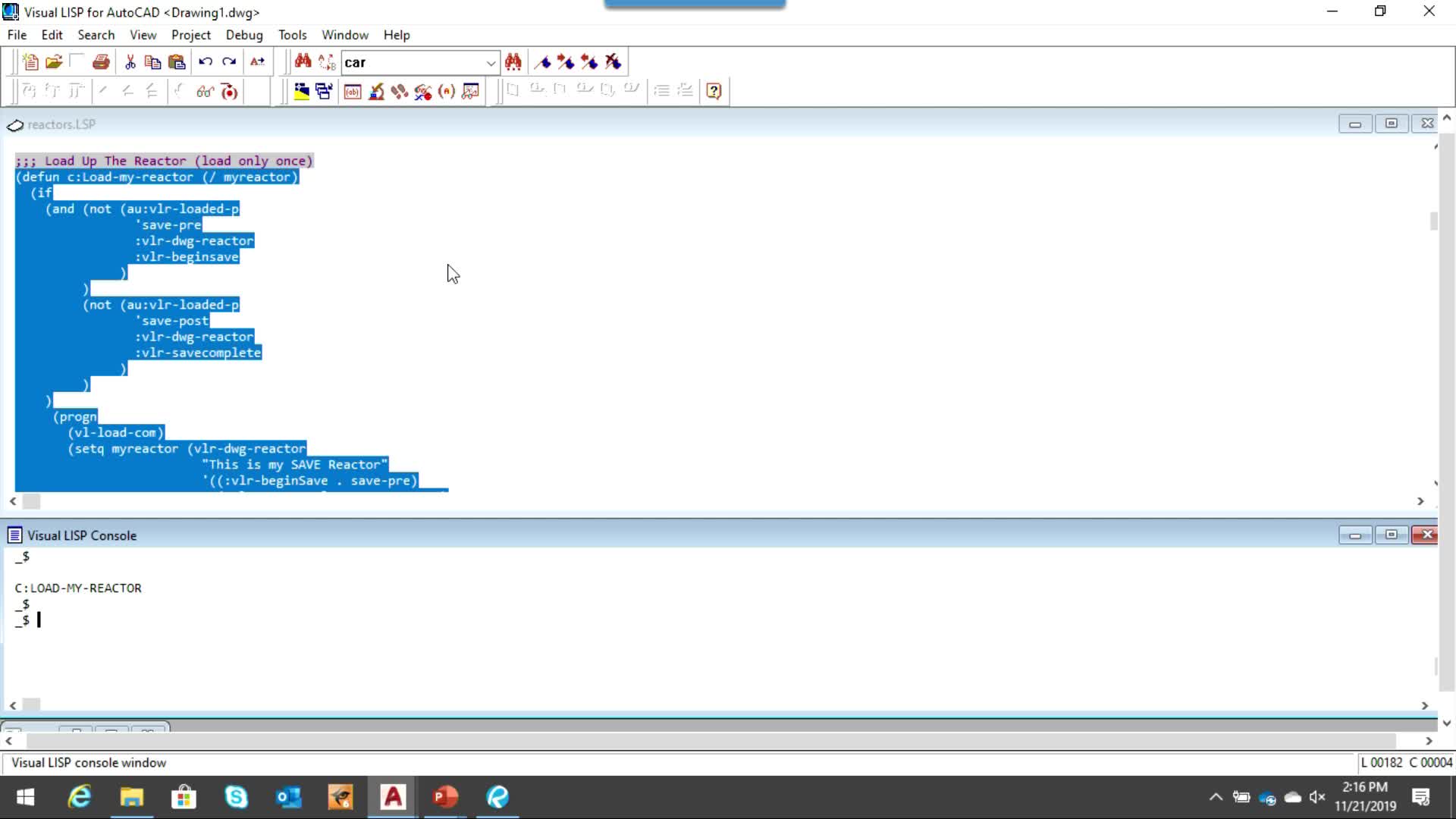The image size is (1456, 819).
Task: Open the Inspect microscope tool
Action: tap(376, 91)
